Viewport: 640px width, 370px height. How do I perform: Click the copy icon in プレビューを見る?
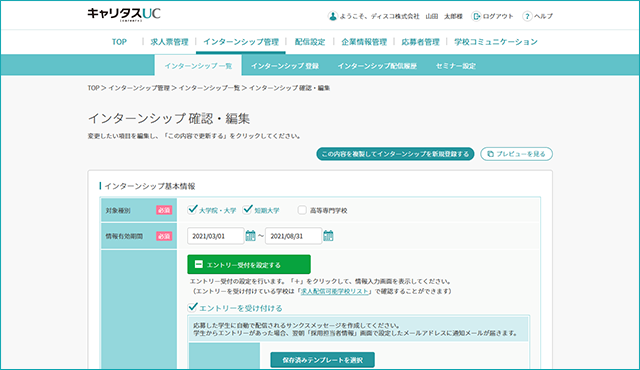click(x=491, y=154)
